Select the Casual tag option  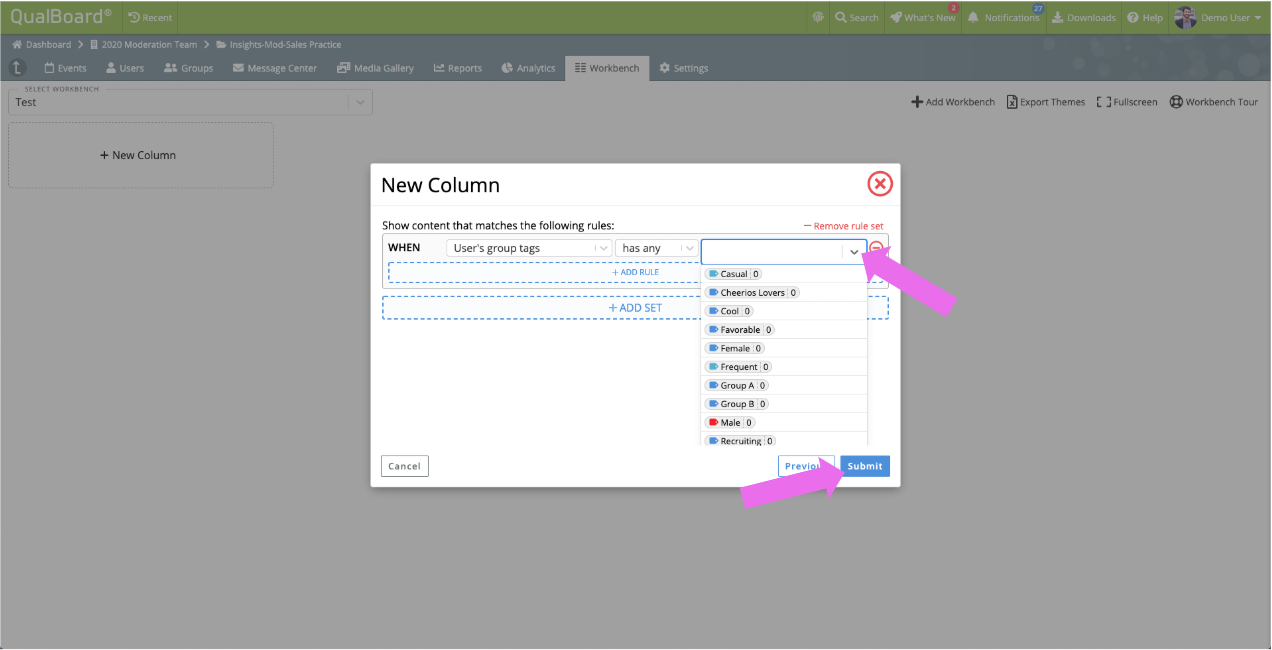click(784, 274)
